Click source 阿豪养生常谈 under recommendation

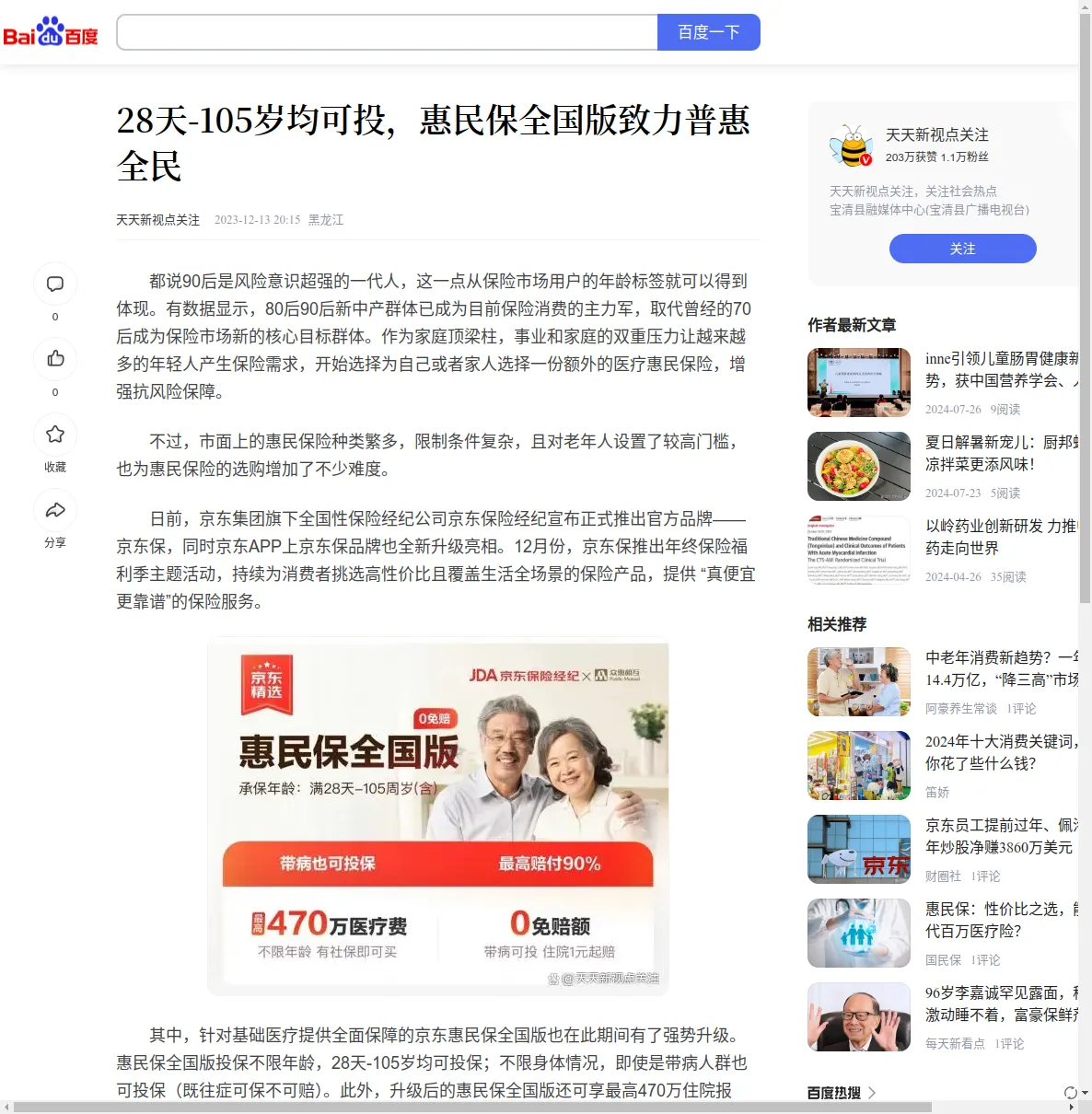click(961, 709)
